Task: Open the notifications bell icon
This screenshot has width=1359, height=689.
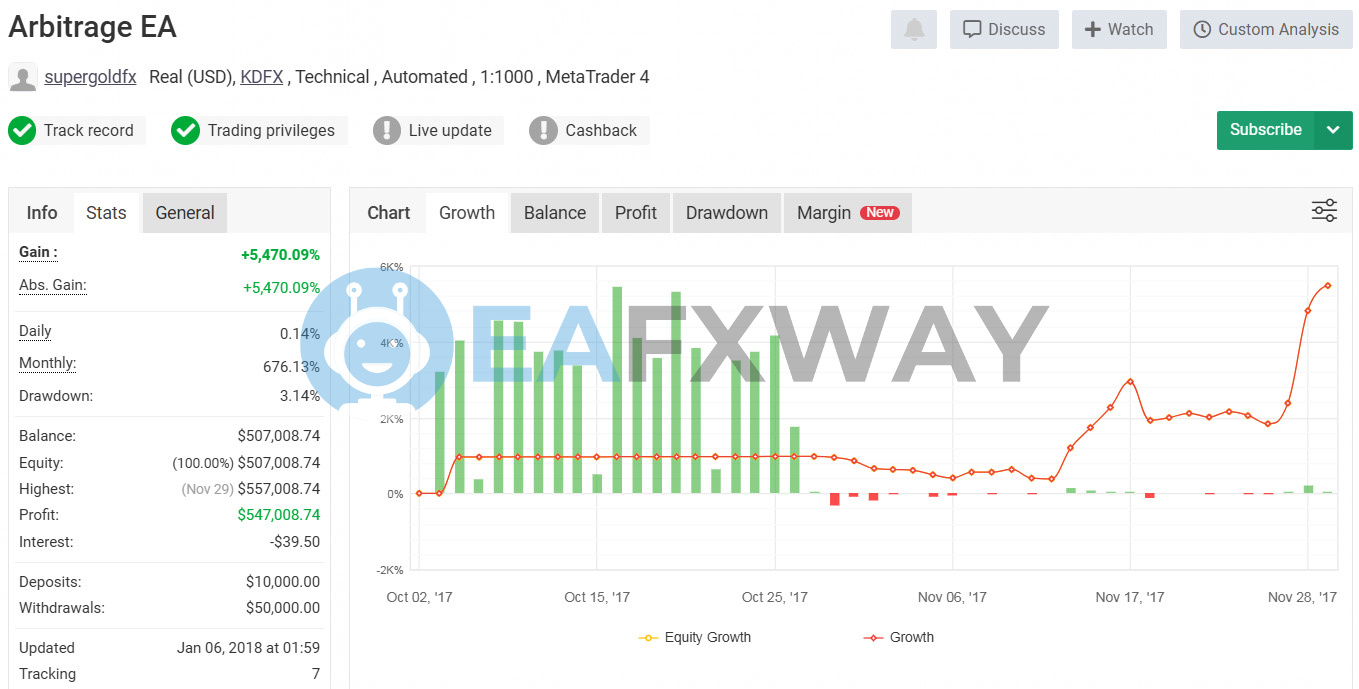Action: click(x=913, y=29)
